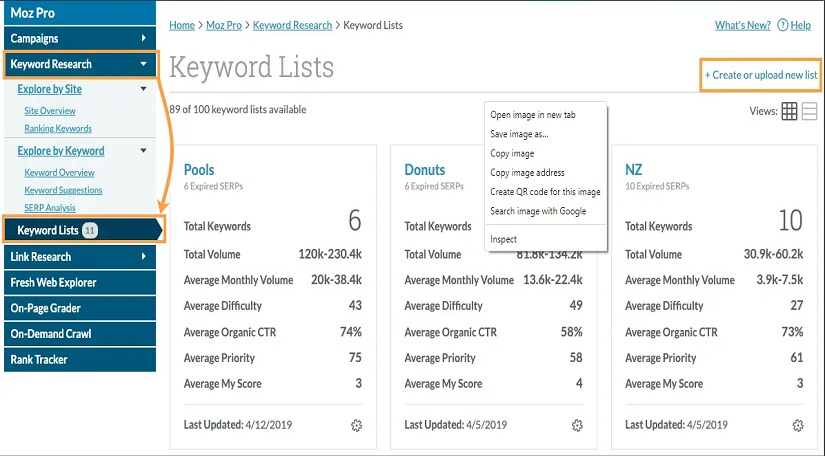Click NZ total volume 30.9k-60.2k
825x456 pixels.
pos(773,254)
